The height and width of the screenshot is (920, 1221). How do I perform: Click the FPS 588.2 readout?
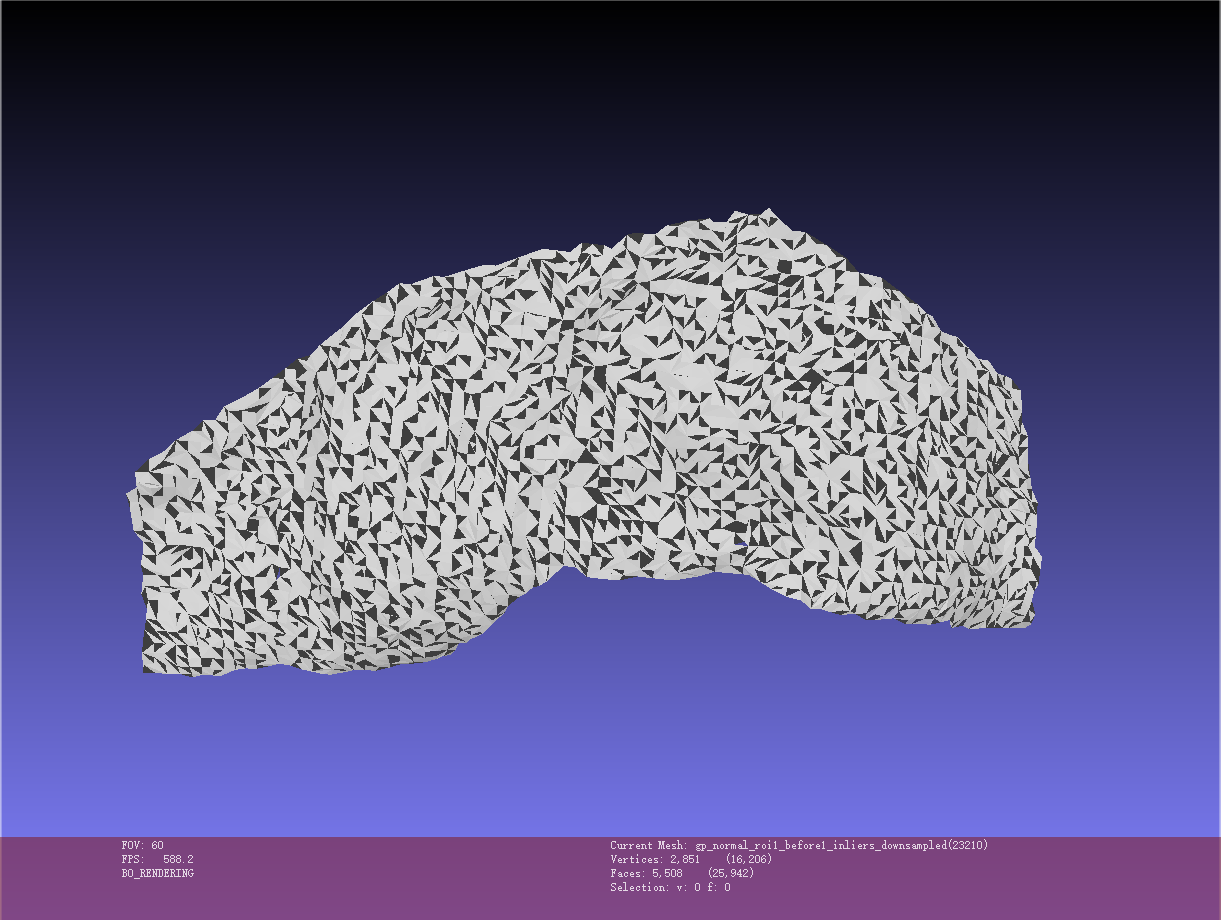pyautogui.click(x=157, y=860)
